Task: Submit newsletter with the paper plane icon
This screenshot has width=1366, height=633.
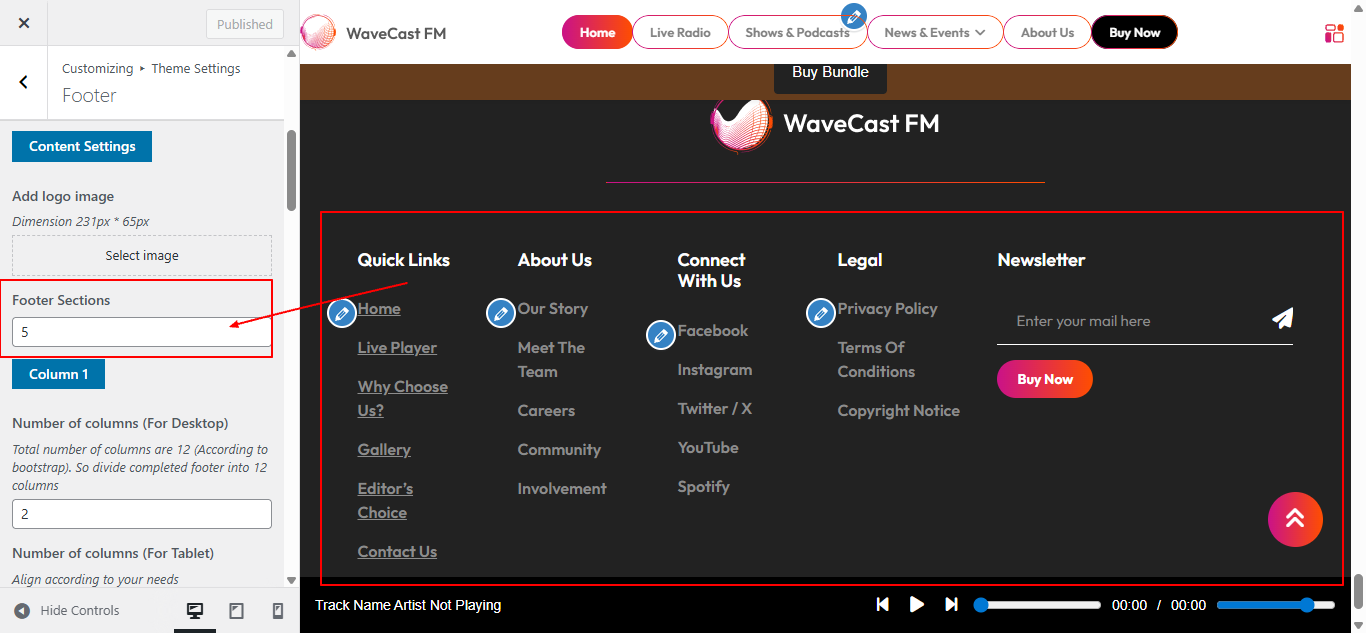Action: click(x=1283, y=318)
